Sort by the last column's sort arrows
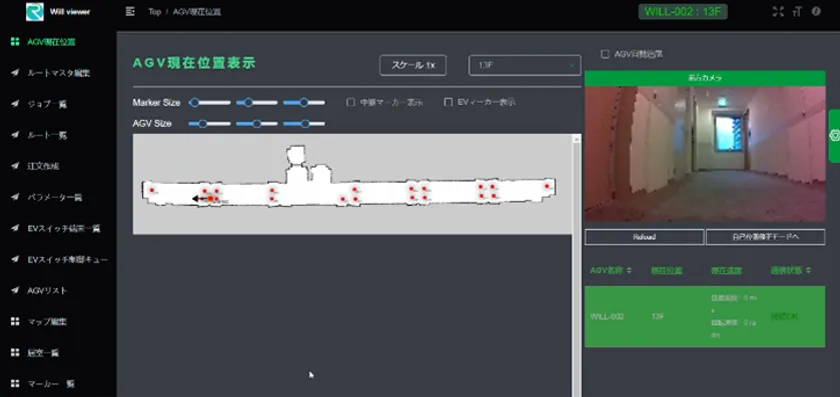The image size is (840, 397). pos(808,271)
